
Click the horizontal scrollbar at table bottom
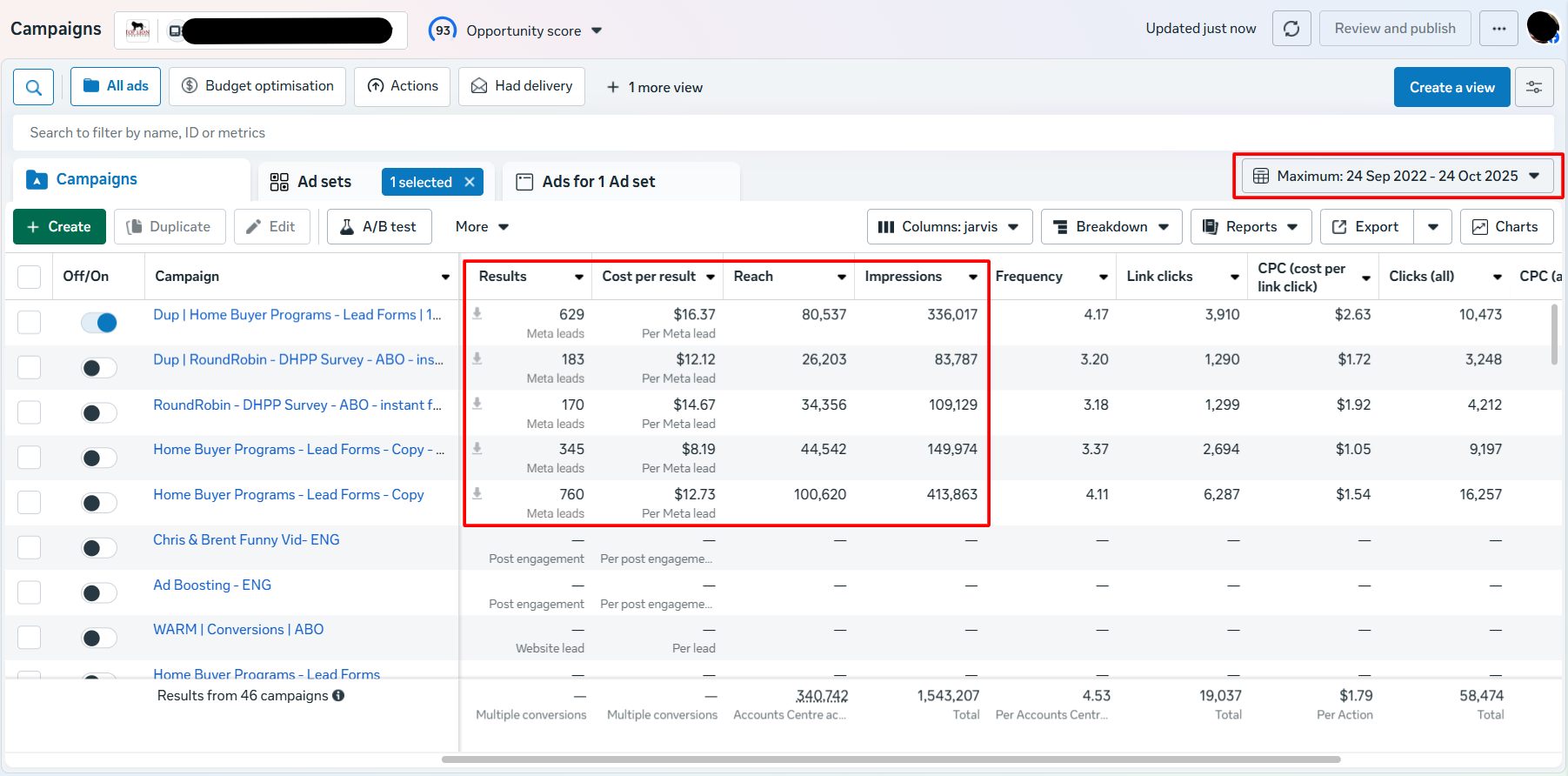click(x=891, y=759)
